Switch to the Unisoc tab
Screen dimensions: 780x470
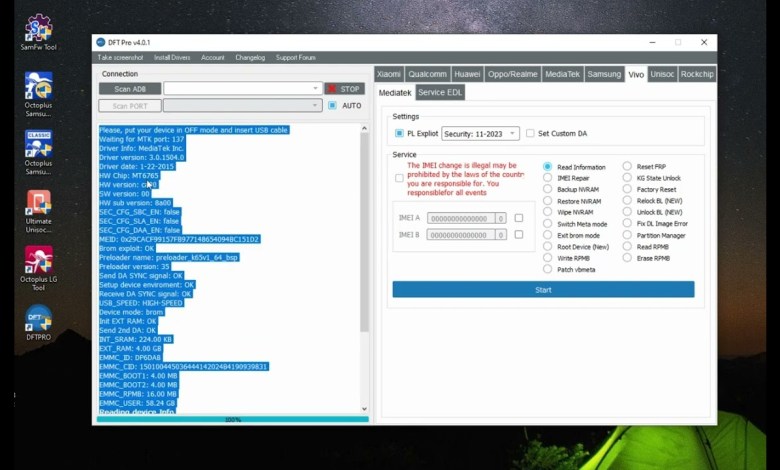pos(662,74)
